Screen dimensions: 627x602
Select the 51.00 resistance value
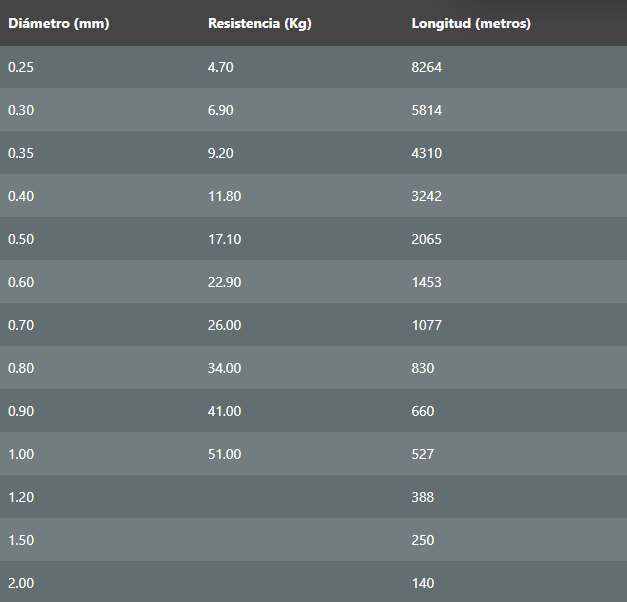point(224,454)
